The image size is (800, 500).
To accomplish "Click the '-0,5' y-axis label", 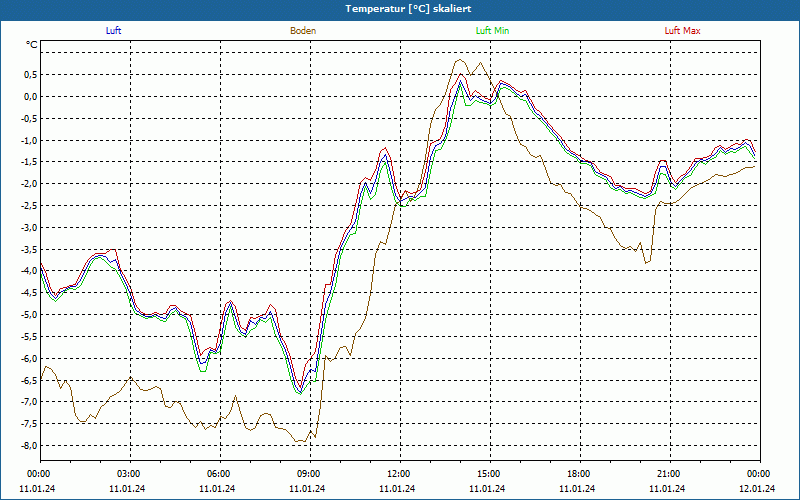I will click(x=30, y=118).
